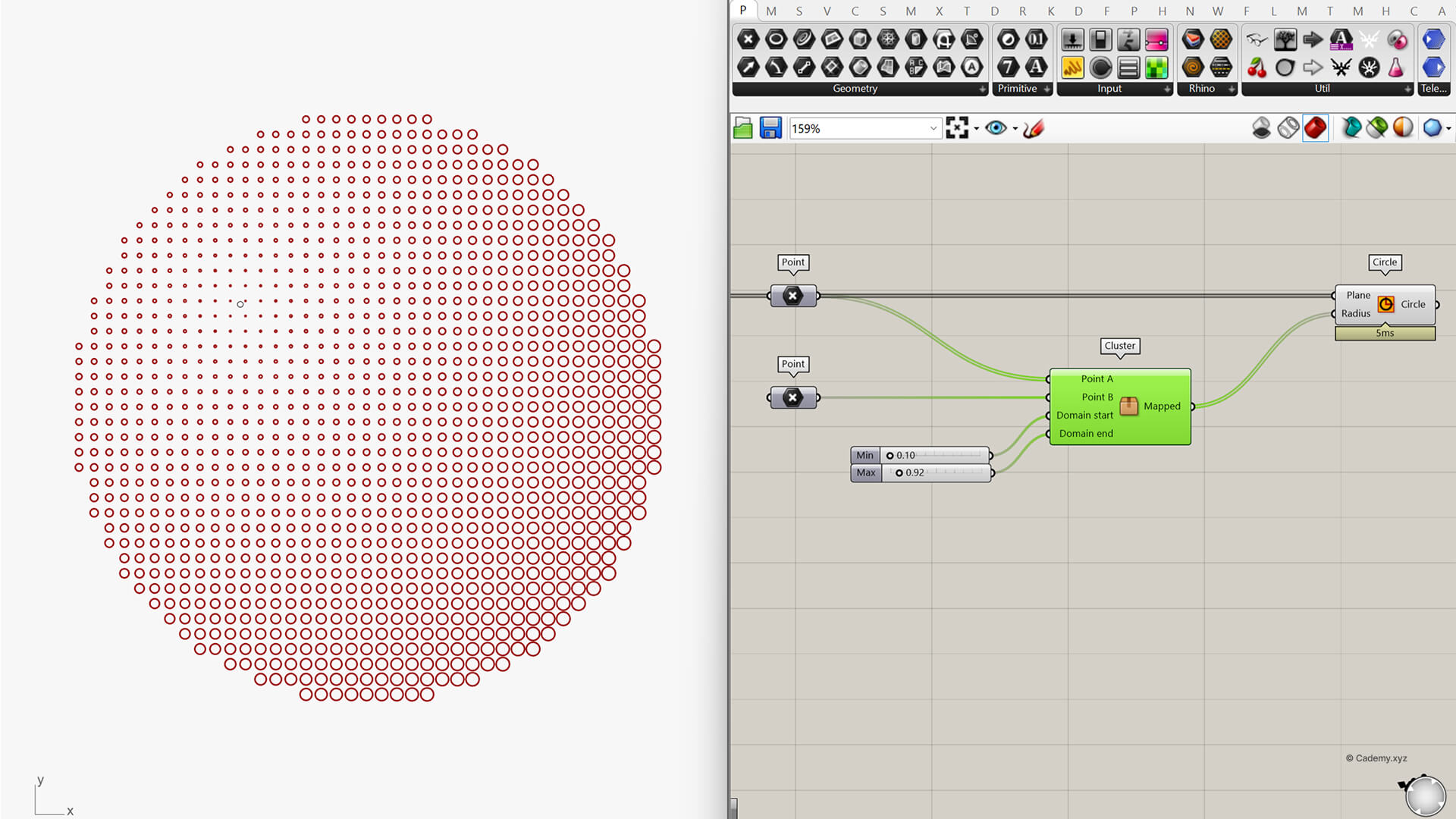Select the Vector parameter arrow icon
Viewport: 1456px width, 819px height.
click(748, 67)
